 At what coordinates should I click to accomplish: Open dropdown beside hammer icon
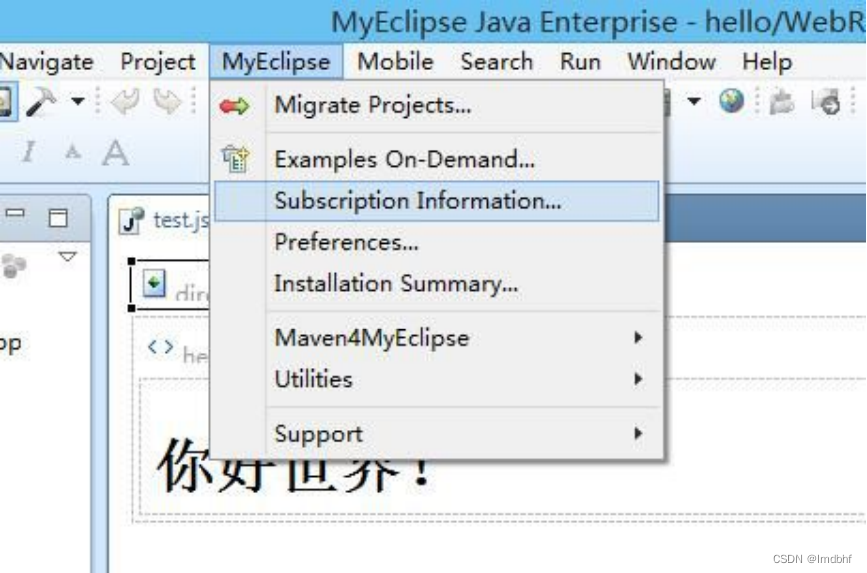[77, 101]
